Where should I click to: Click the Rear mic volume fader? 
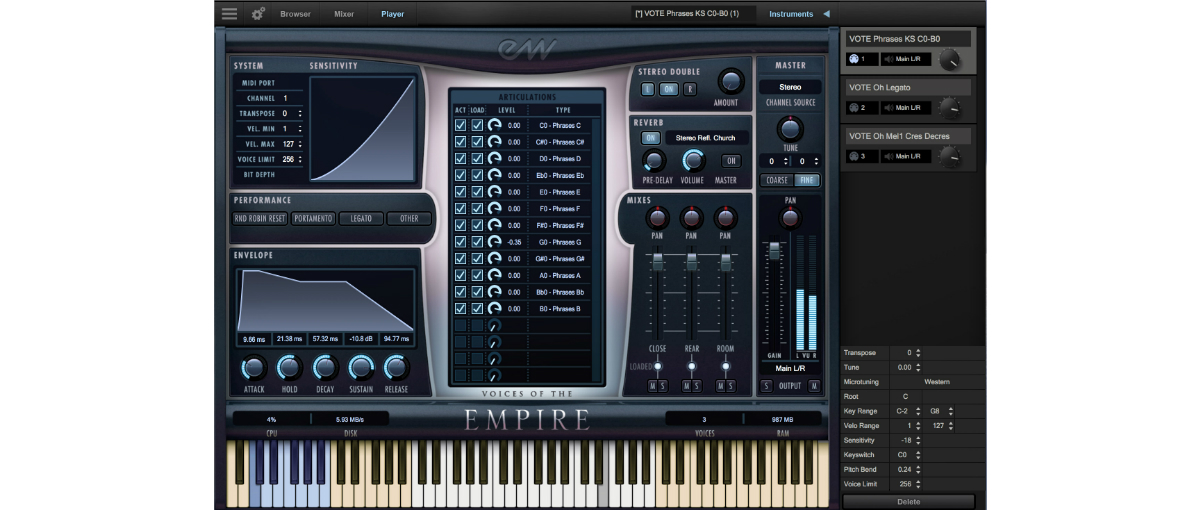[690, 262]
